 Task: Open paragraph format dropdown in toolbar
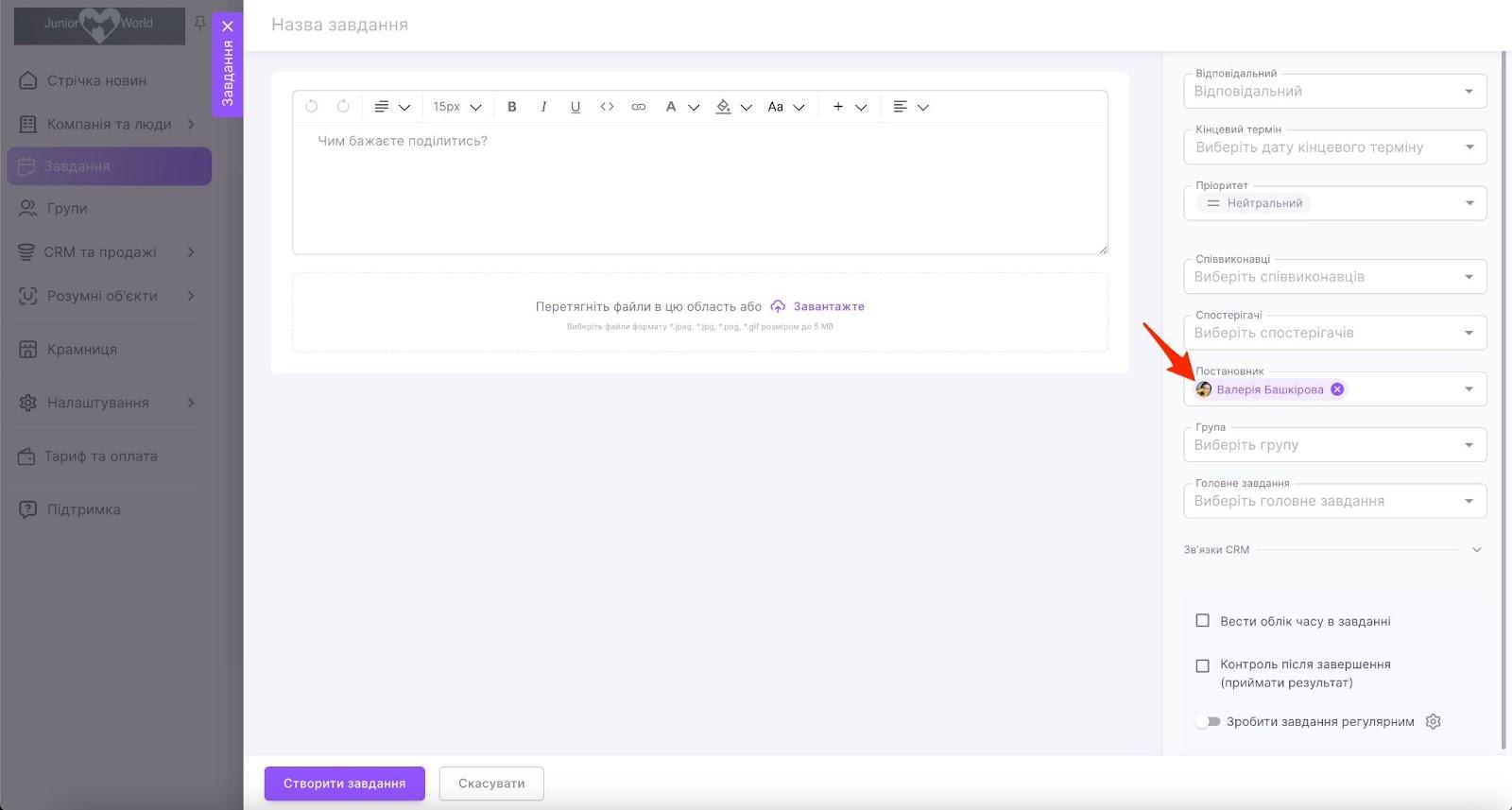[x=392, y=107]
